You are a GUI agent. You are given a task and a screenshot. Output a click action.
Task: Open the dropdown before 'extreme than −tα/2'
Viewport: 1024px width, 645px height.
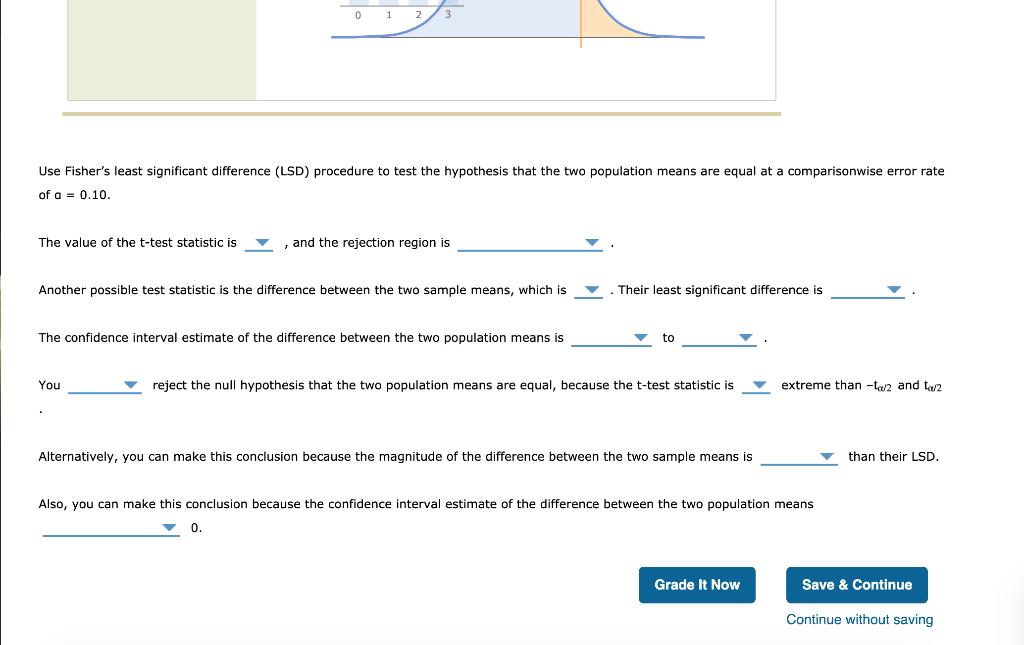758,385
